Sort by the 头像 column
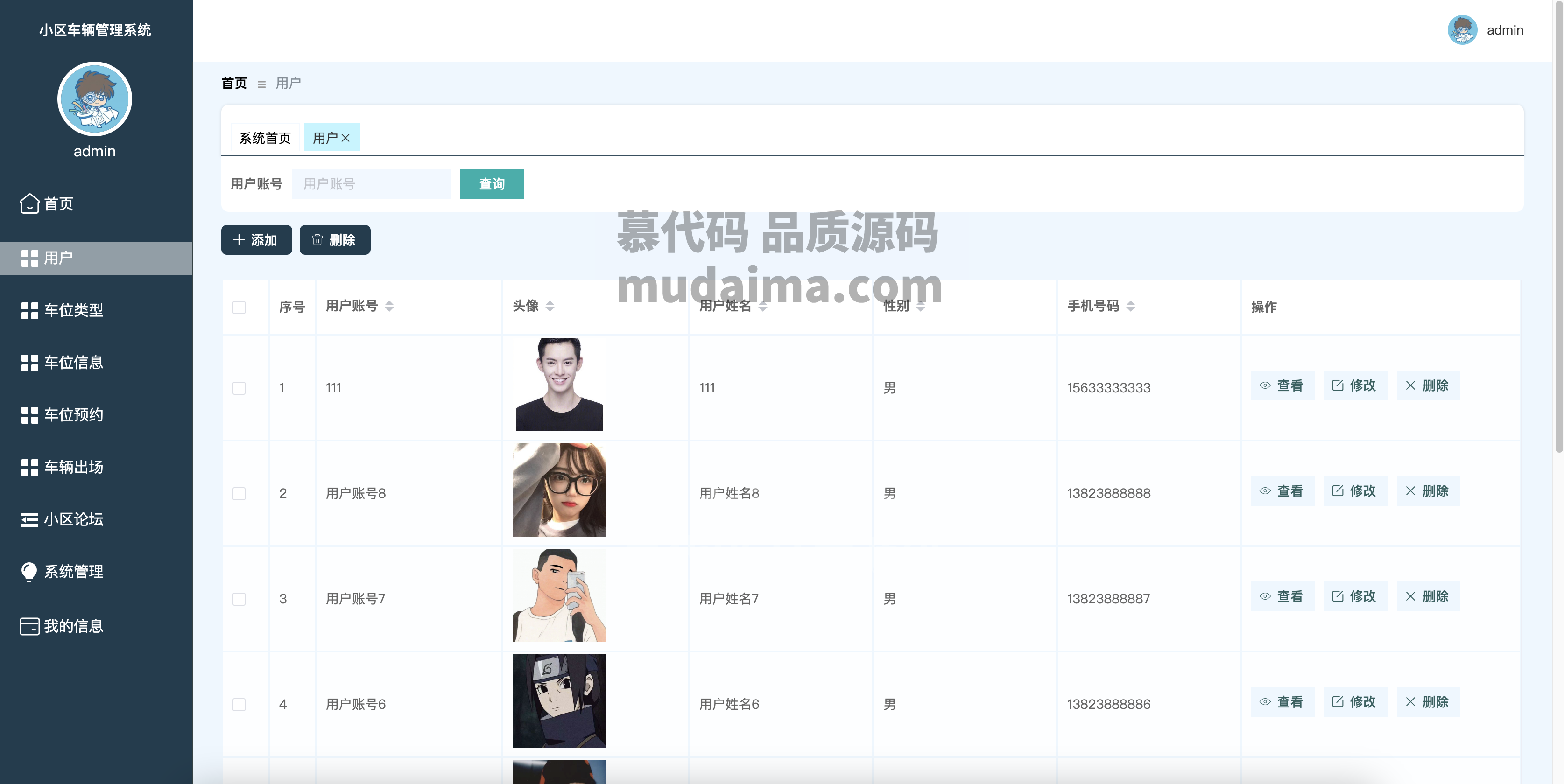 point(550,307)
